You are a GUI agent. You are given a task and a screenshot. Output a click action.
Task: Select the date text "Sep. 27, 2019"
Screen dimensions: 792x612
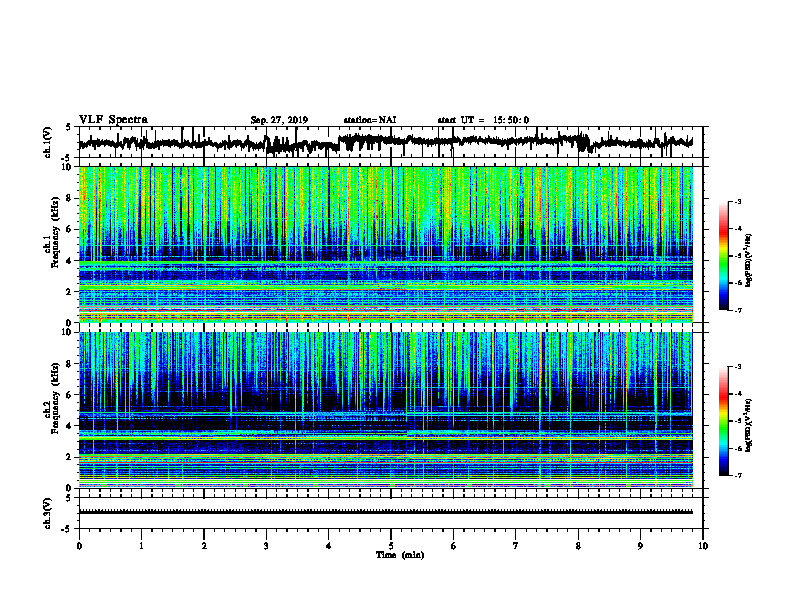[x=279, y=120]
